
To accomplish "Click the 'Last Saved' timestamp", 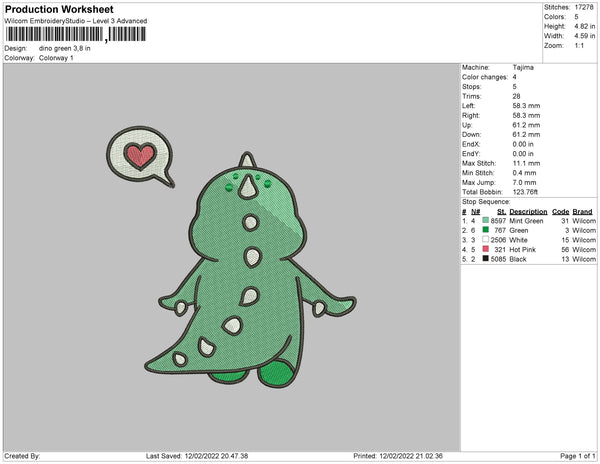I will pos(197,456).
